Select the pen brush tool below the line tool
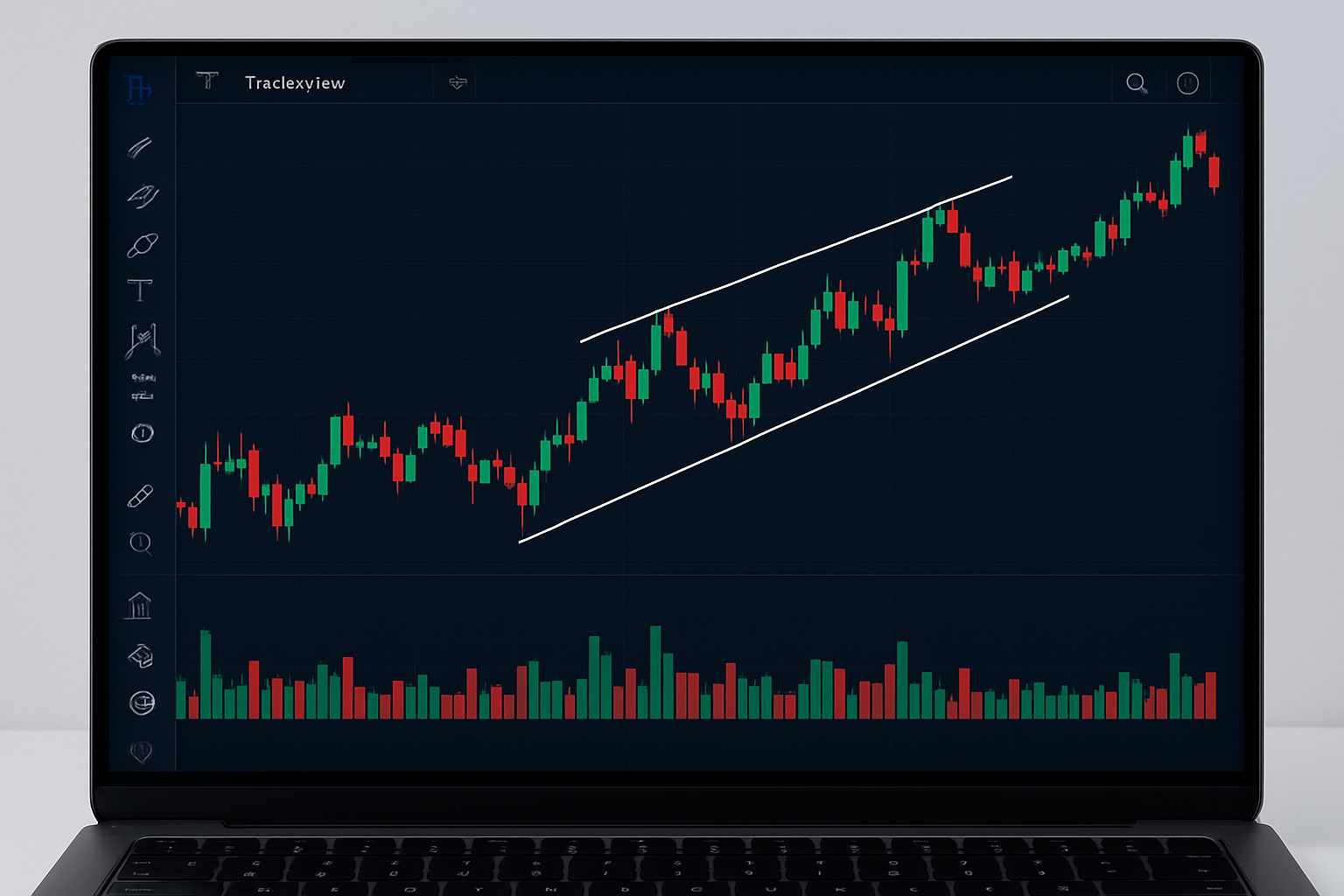 pyautogui.click(x=142, y=196)
